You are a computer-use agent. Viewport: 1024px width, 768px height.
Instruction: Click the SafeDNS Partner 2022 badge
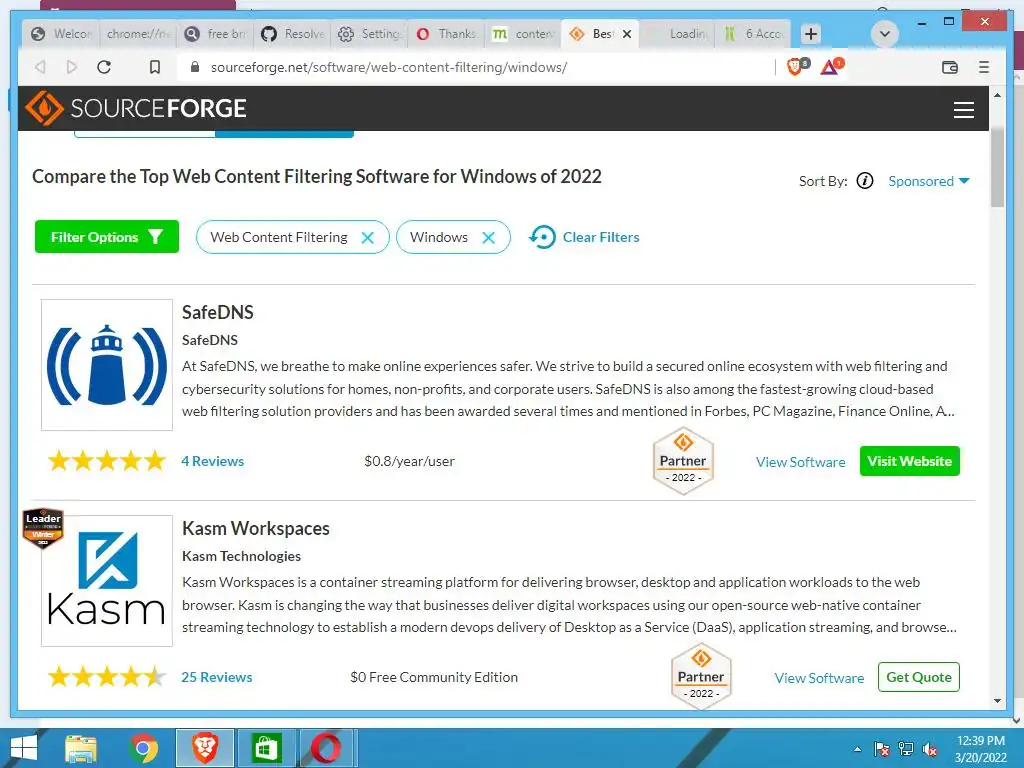683,461
